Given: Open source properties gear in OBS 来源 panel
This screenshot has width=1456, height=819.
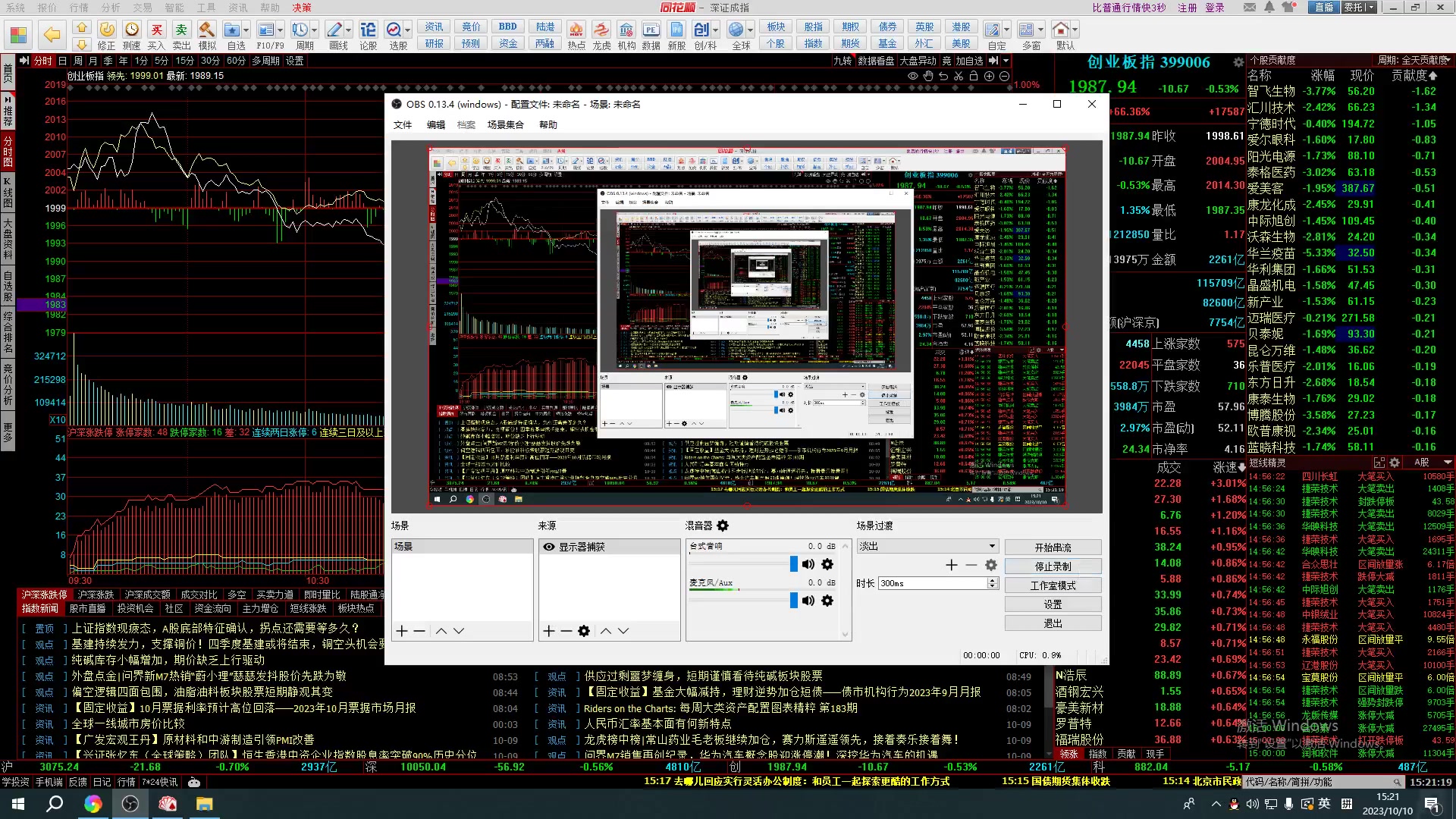Looking at the screenshot, I should click(x=584, y=631).
